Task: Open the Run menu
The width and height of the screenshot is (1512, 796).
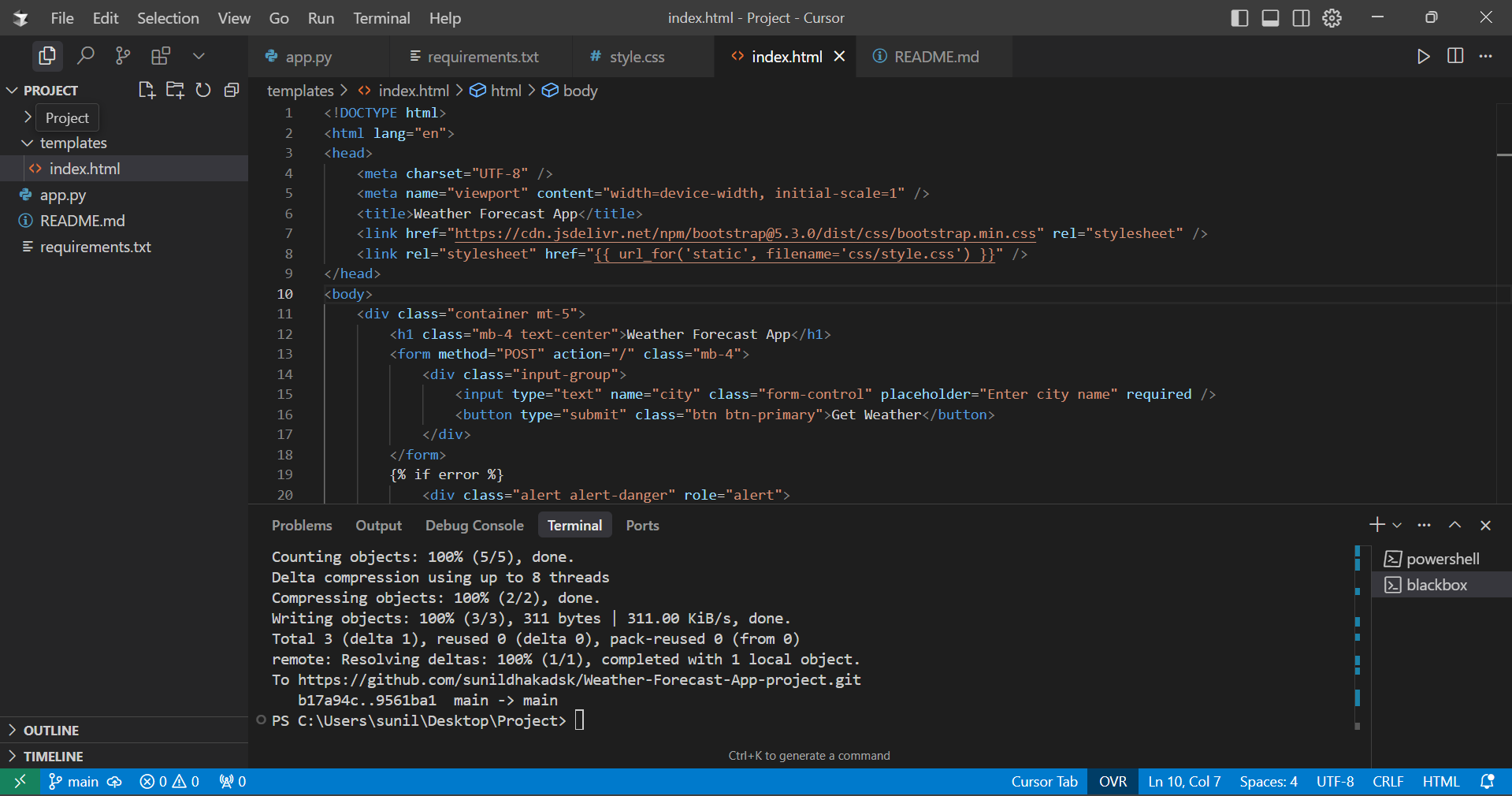Action: pyautogui.click(x=321, y=18)
